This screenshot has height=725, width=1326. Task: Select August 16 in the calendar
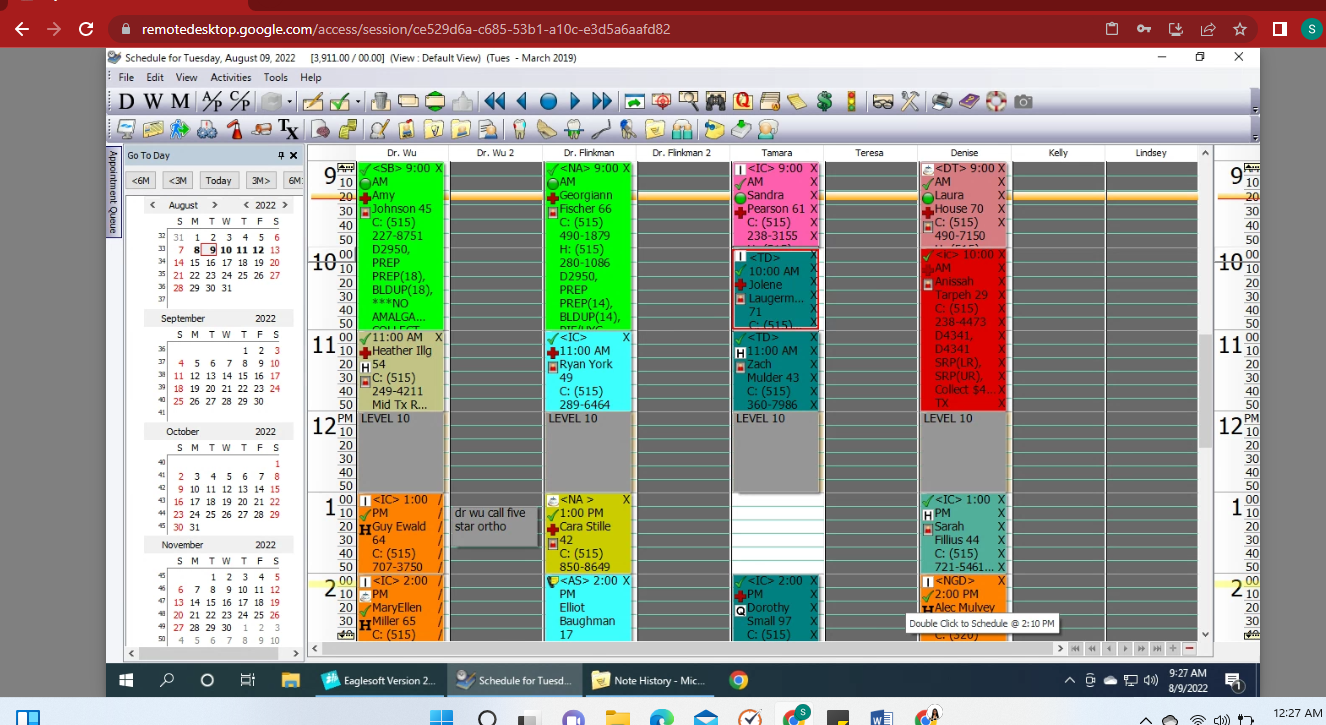pos(210,263)
